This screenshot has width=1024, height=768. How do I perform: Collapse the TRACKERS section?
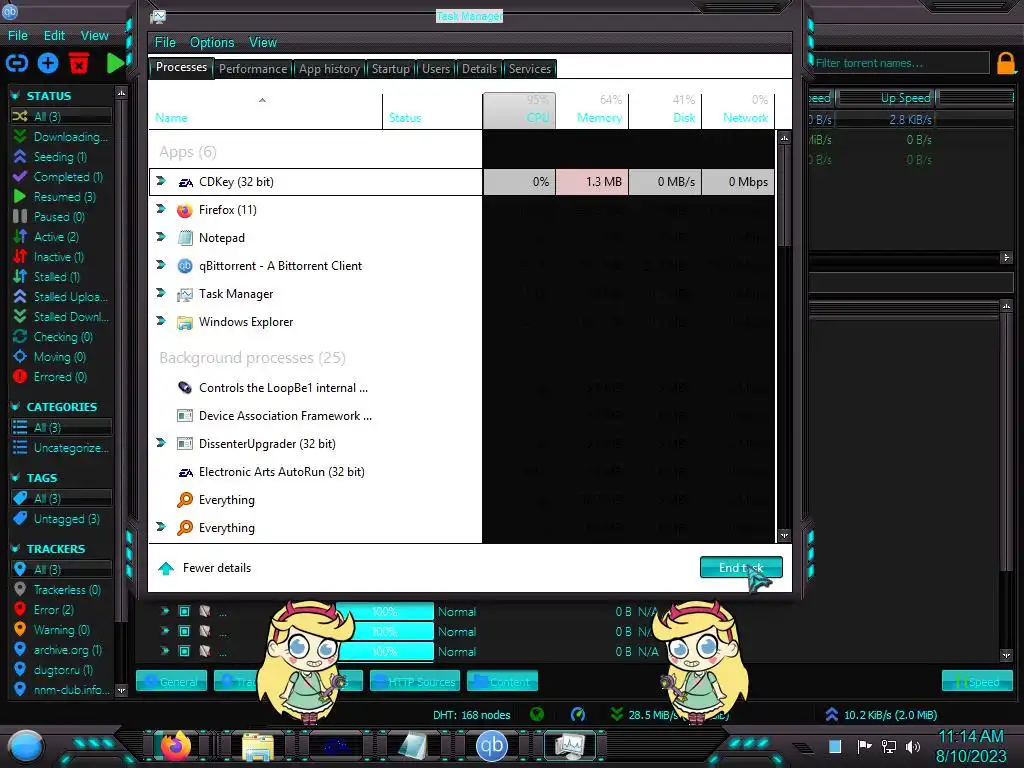pyautogui.click(x=15, y=549)
